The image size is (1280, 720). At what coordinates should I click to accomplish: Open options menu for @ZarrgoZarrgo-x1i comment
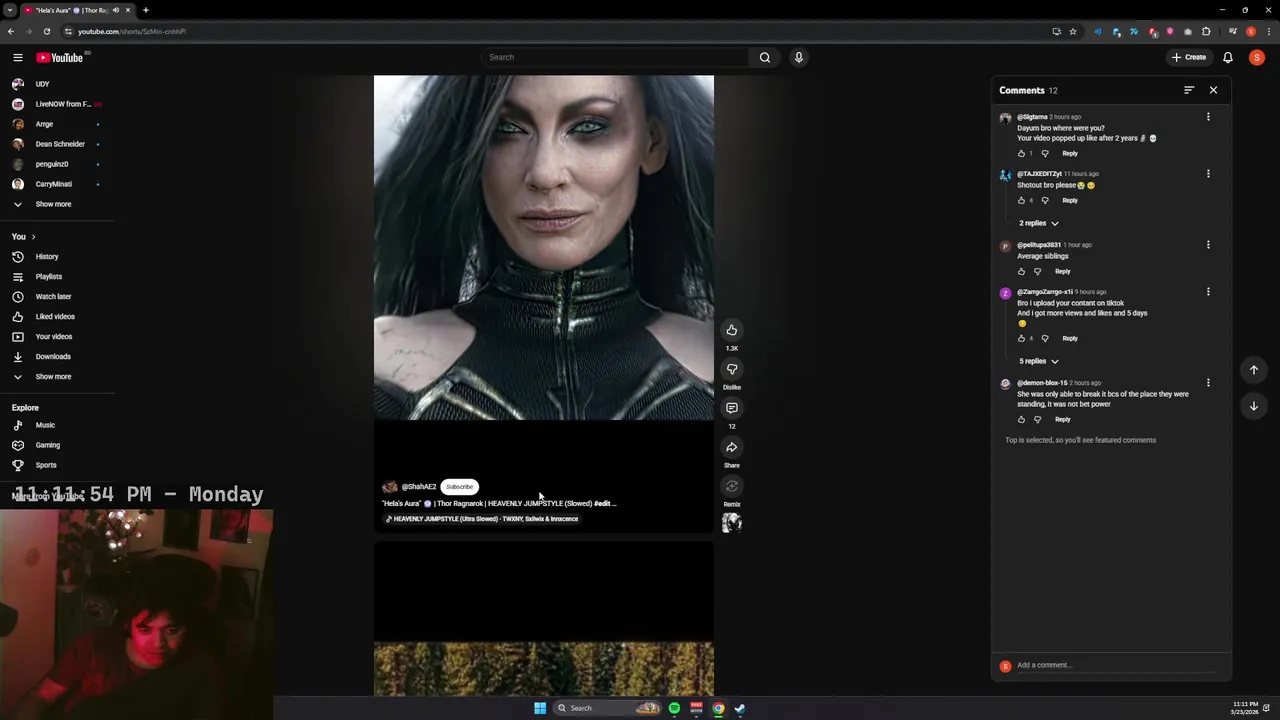1208,292
